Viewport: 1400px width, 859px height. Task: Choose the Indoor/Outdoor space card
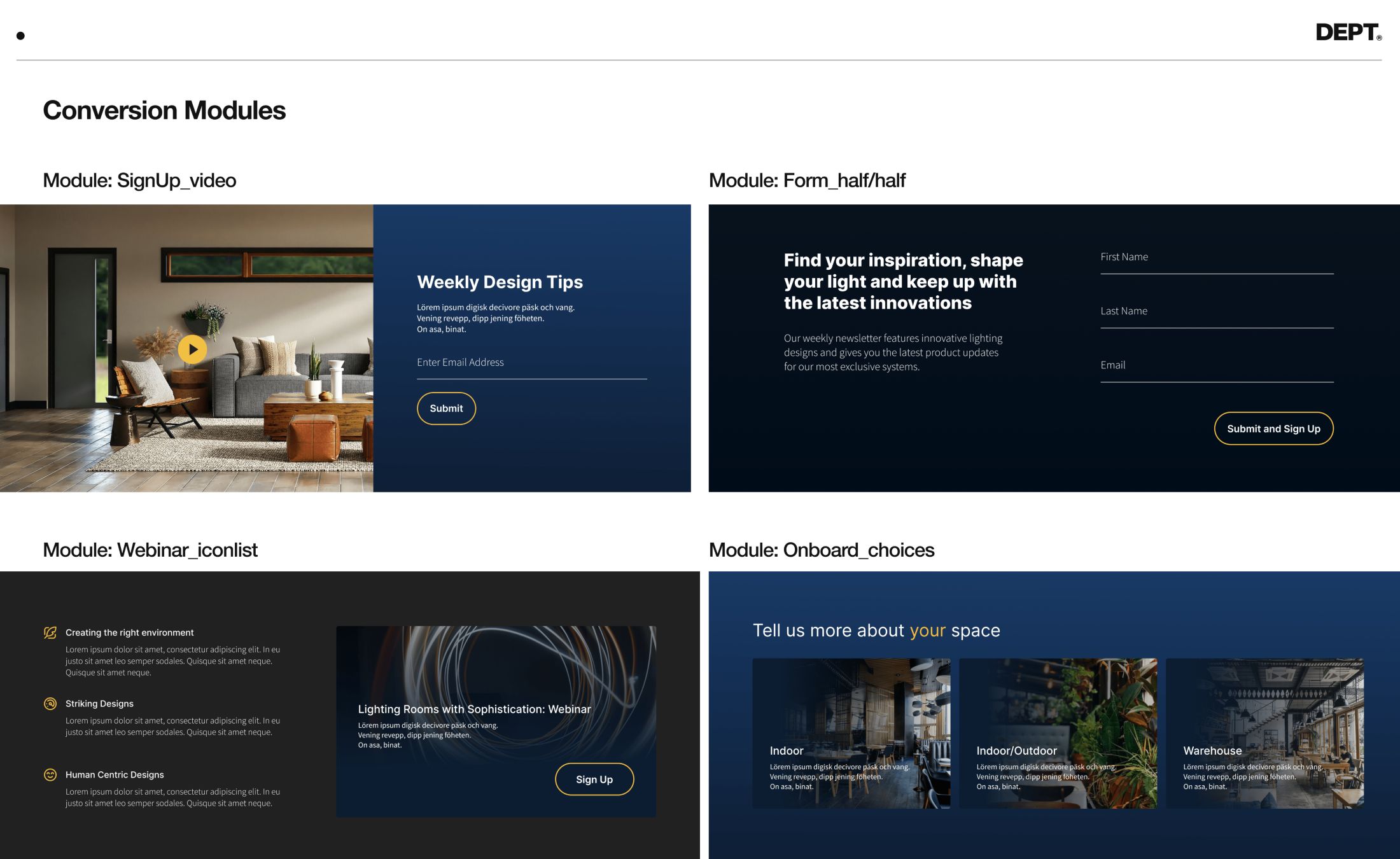pyautogui.click(x=1058, y=733)
